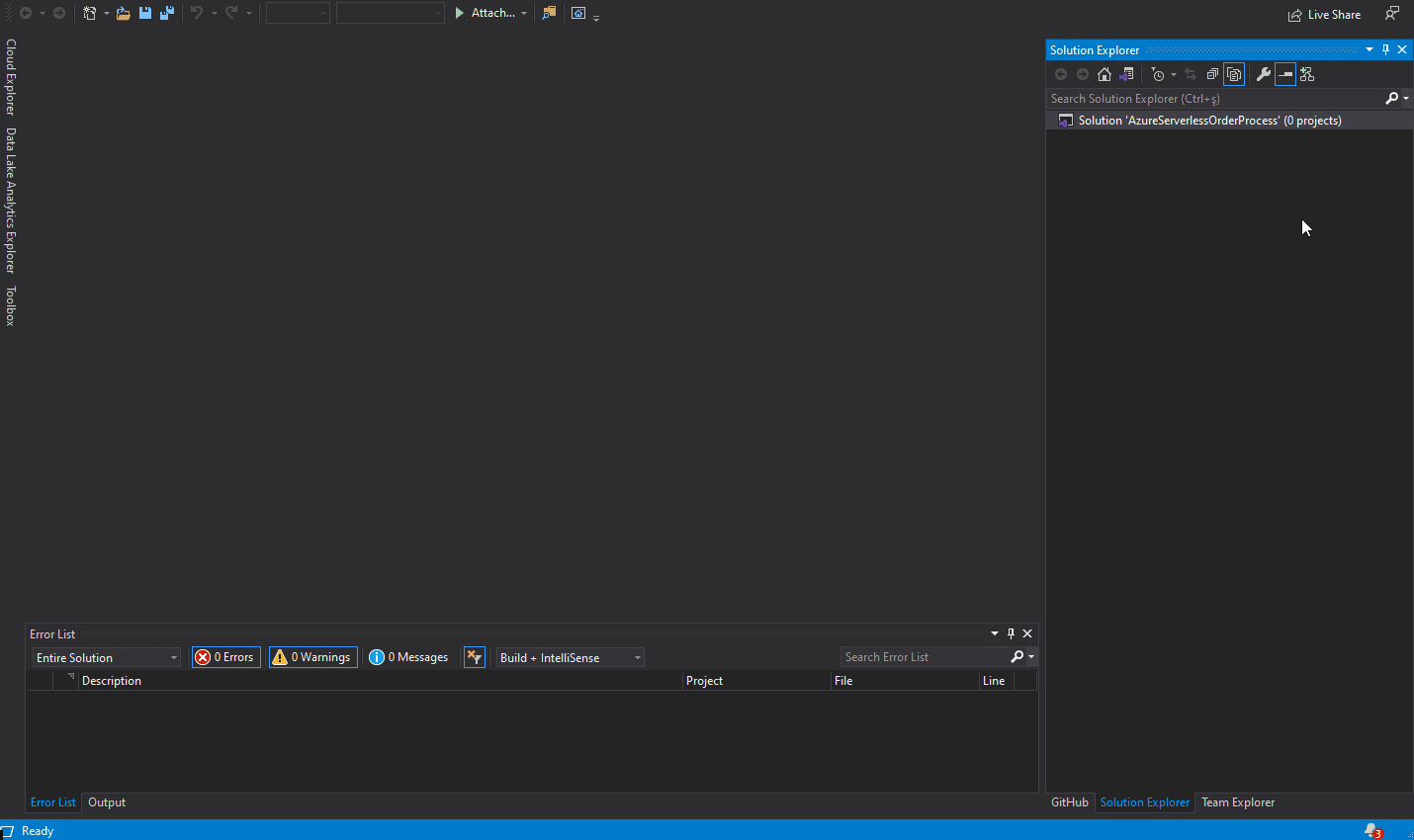Select the Solution Explorer bottom tab
The image size is (1414, 840).
[1145, 802]
